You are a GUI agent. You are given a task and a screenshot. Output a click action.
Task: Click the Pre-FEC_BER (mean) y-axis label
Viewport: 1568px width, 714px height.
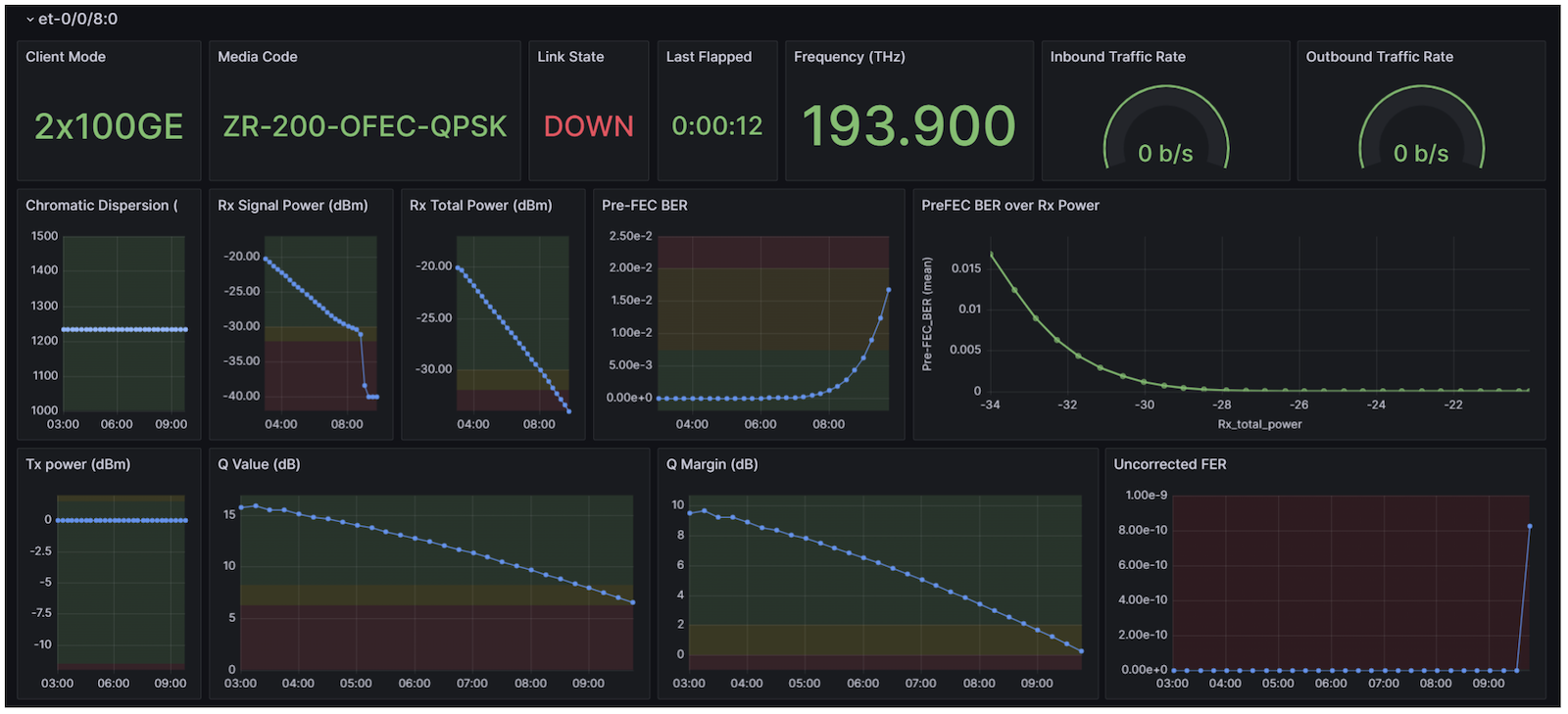(x=927, y=314)
